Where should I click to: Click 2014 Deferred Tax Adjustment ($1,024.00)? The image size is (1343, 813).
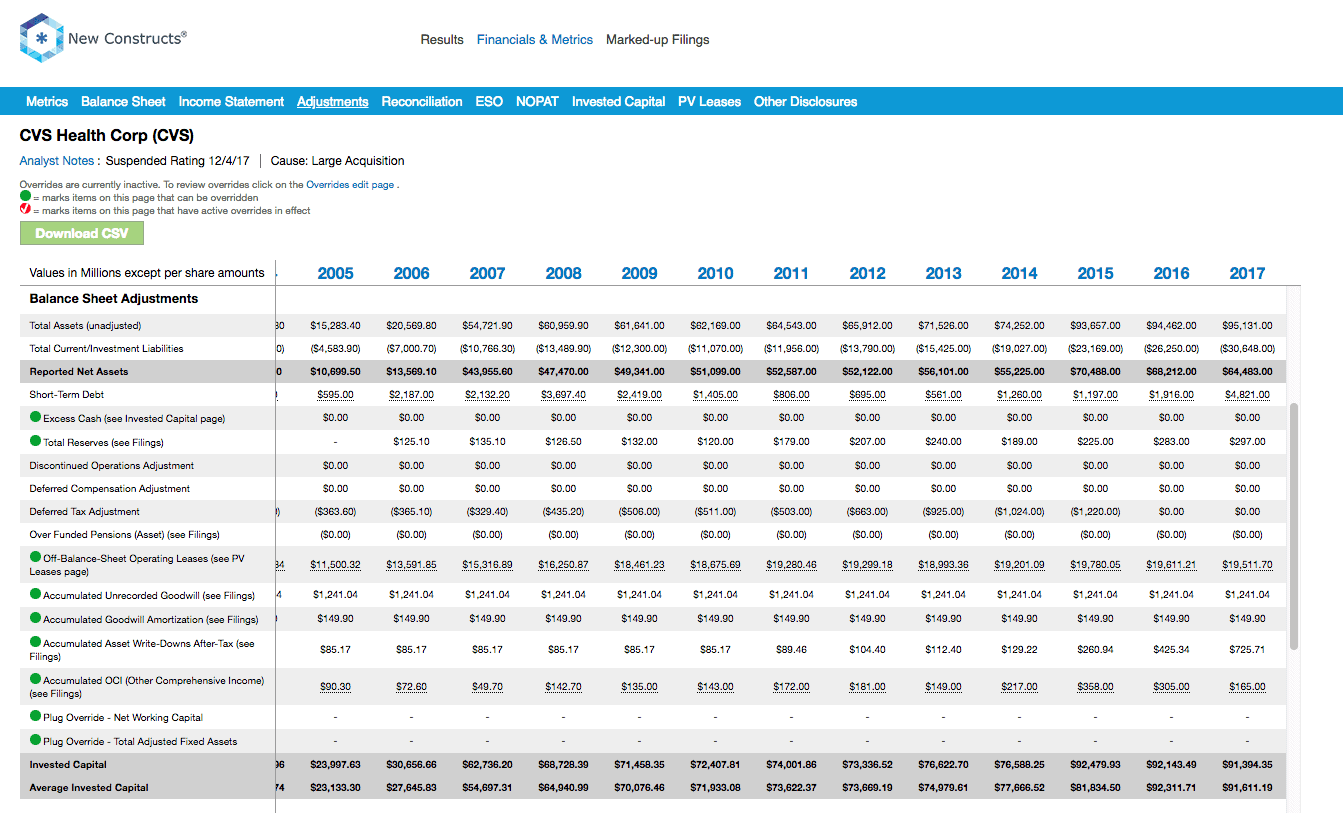1019,512
